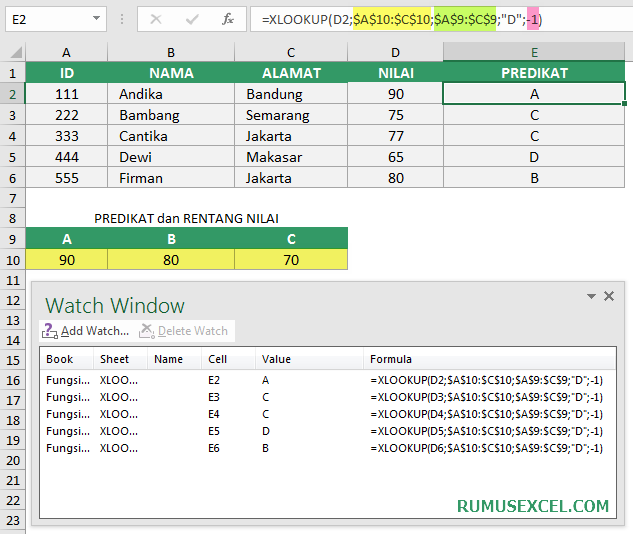
Task: Select cell containing Makasar
Action: click(x=291, y=157)
